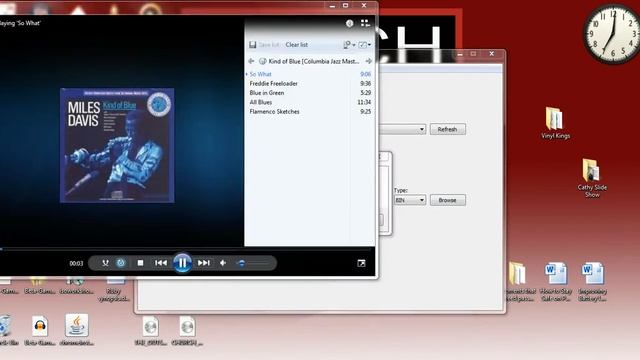Open the Recycle Bin desktop icon
The width and height of the screenshot is (640, 360).
click(x=7, y=331)
